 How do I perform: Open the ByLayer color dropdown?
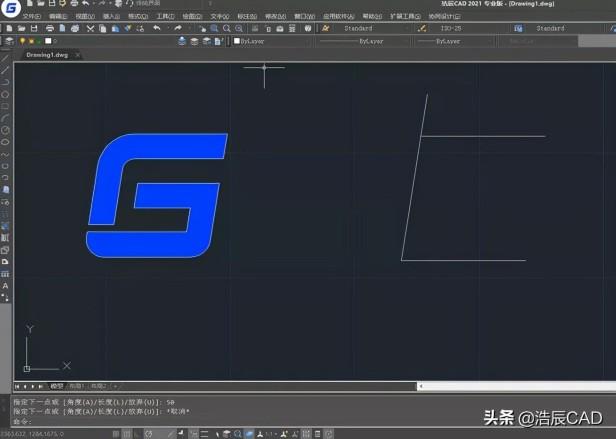click(x=273, y=41)
